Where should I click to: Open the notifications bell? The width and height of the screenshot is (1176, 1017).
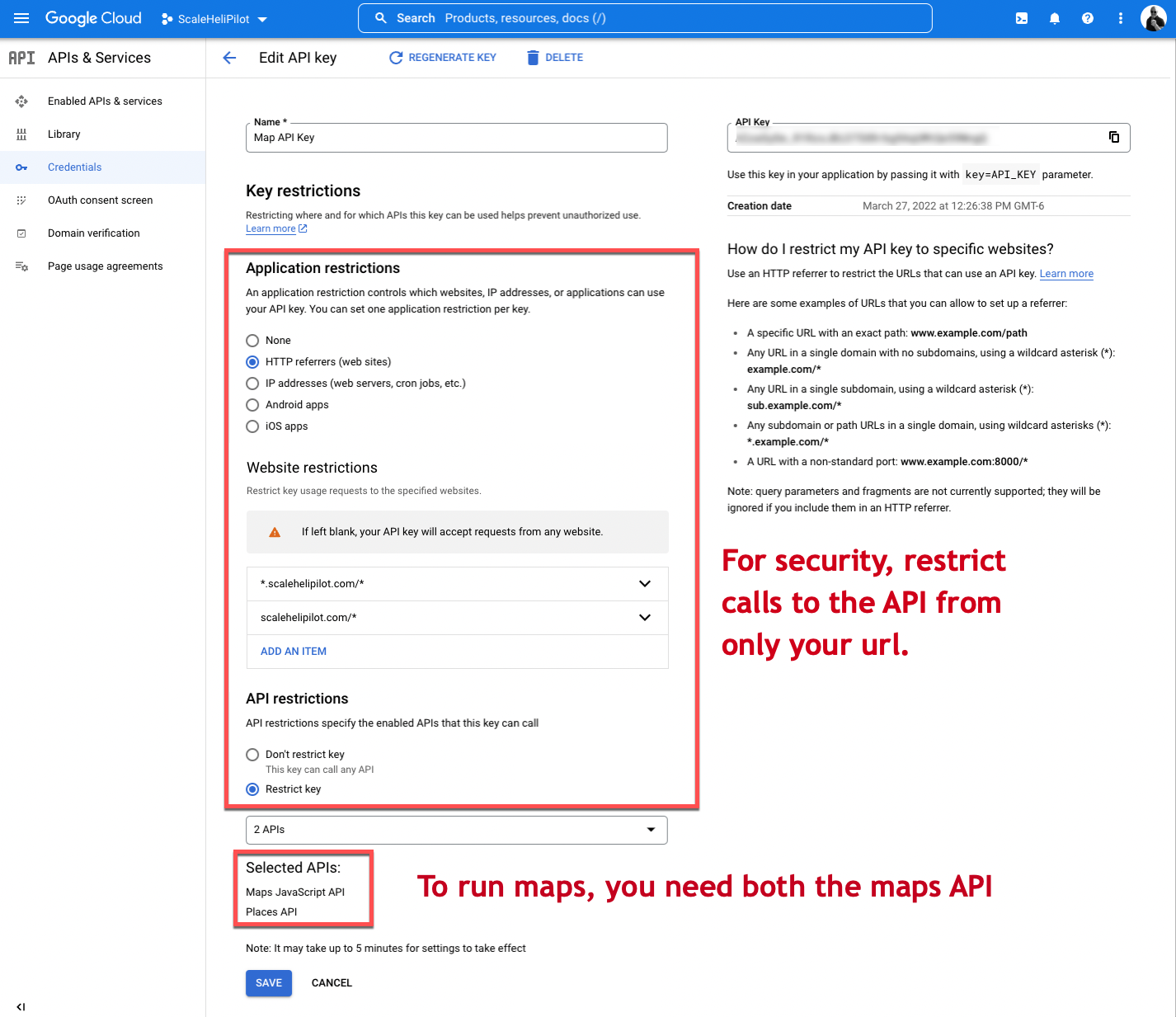click(x=1054, y=18)
